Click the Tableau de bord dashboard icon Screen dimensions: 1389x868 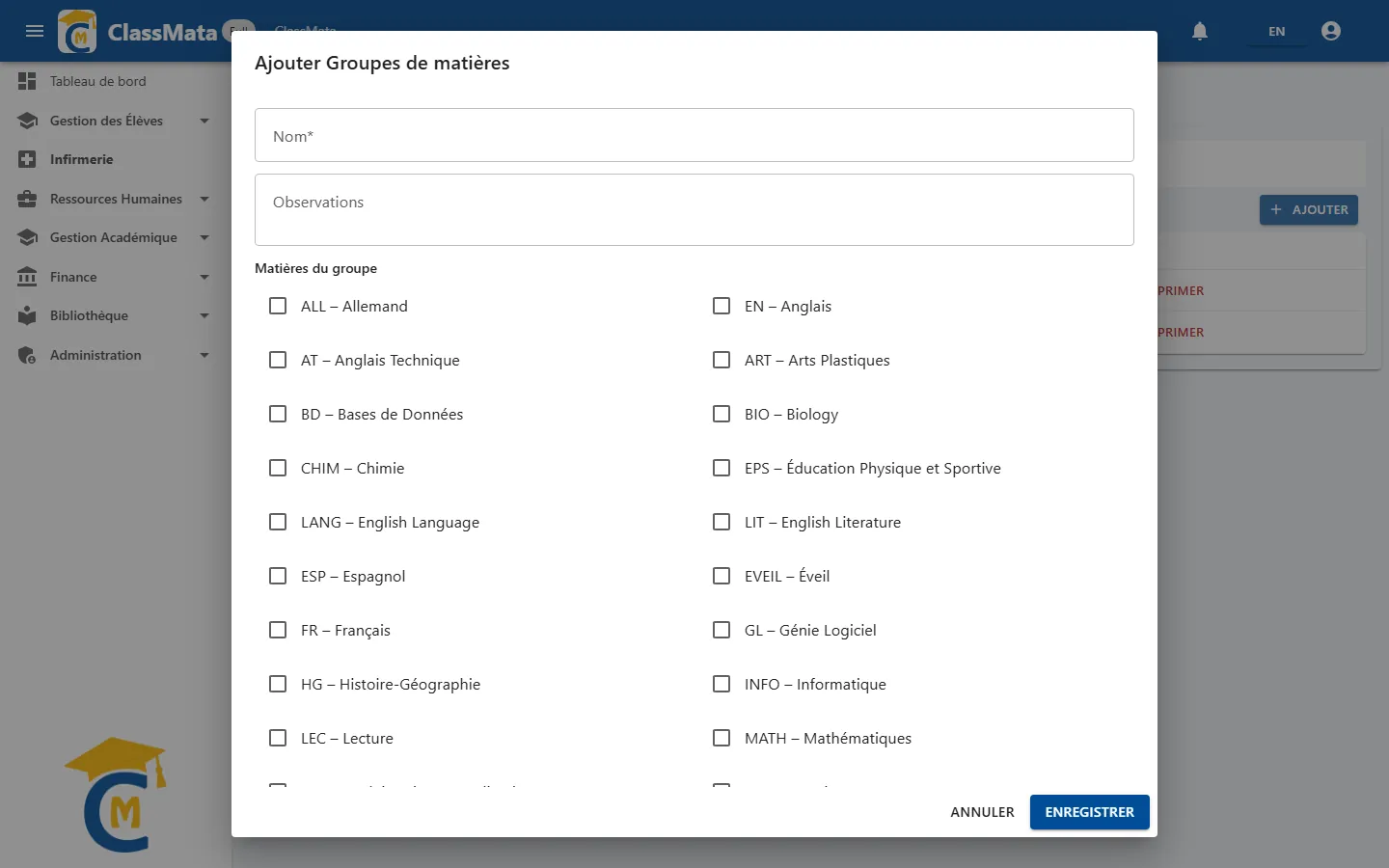27,81
